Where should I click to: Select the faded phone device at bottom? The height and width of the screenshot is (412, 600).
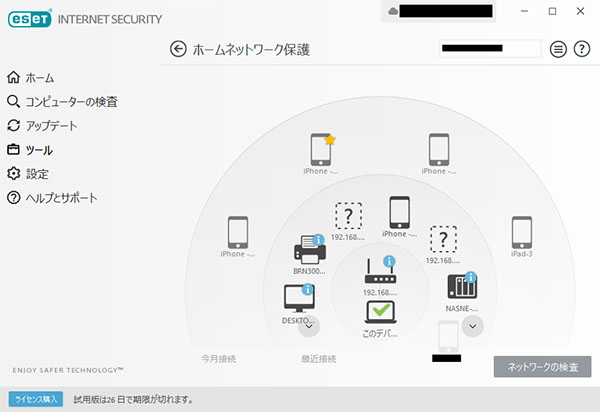click(x=448, y=337)
